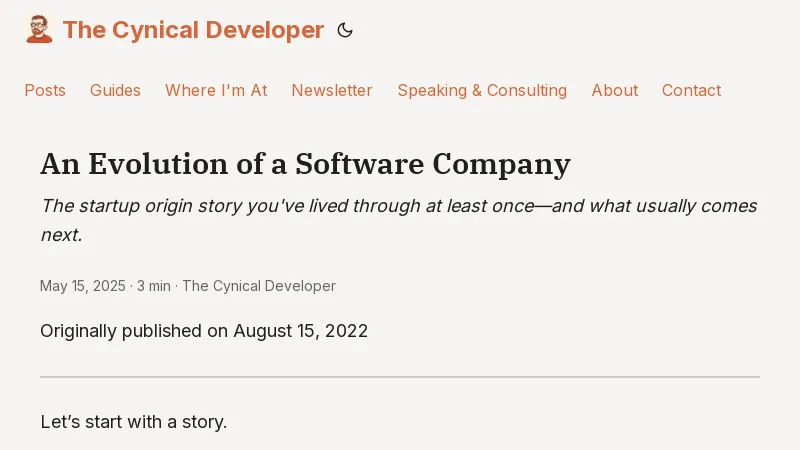The width and height of the screenshot is (800, 450).
Task: Open the Posts navigation item
Action: (45, 90)
